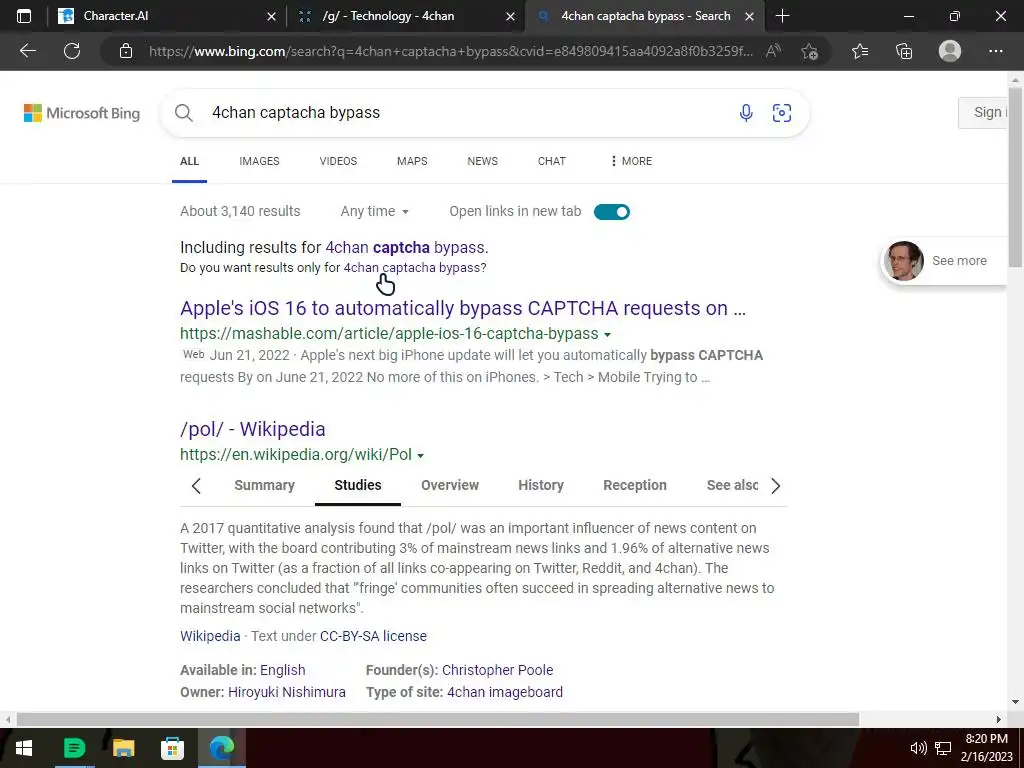Open Microsoft Store from taskbar

coord(172,748)
